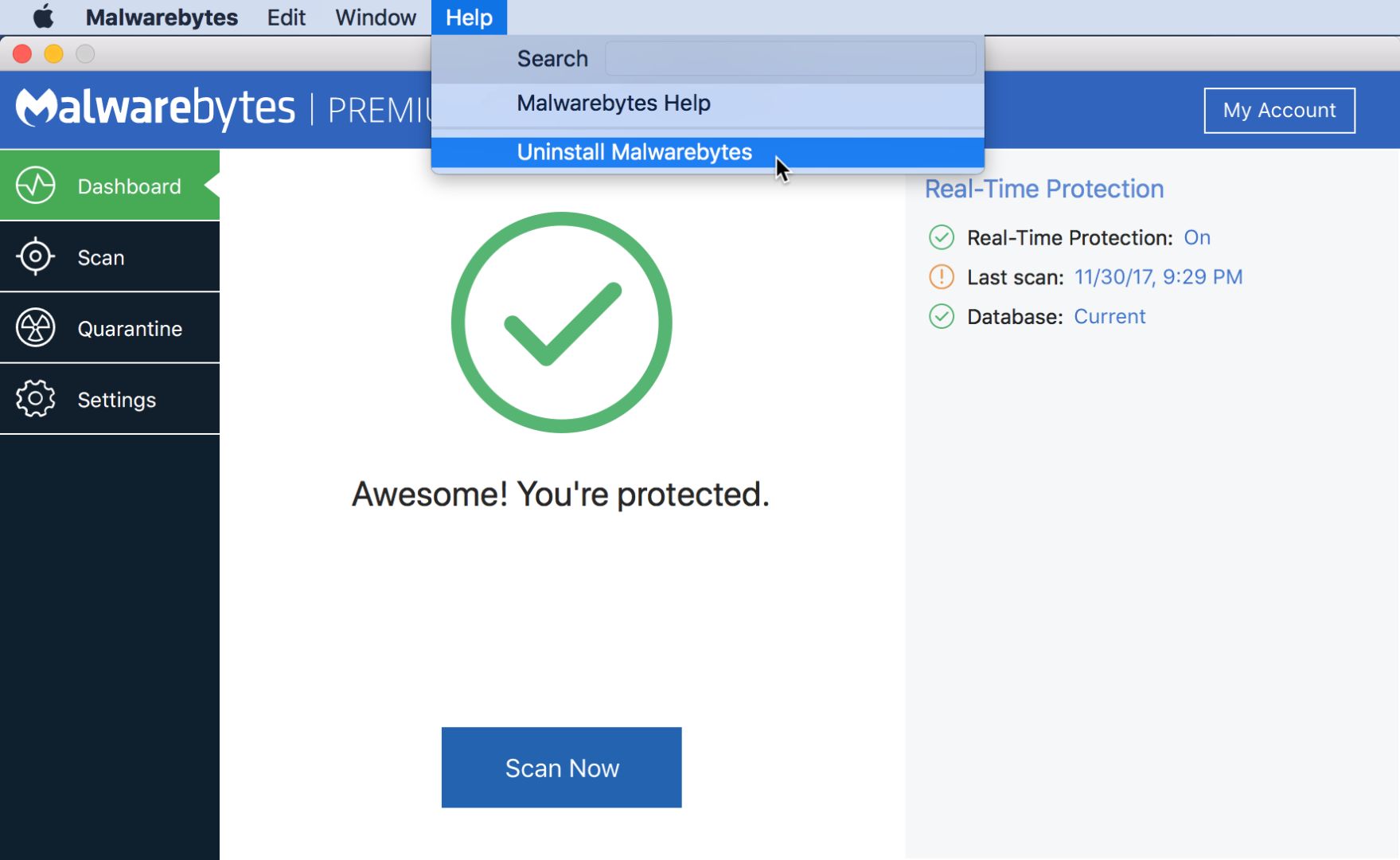Open the Settings section
This screenshot has height=860, width=1400.
coord(110,399)
